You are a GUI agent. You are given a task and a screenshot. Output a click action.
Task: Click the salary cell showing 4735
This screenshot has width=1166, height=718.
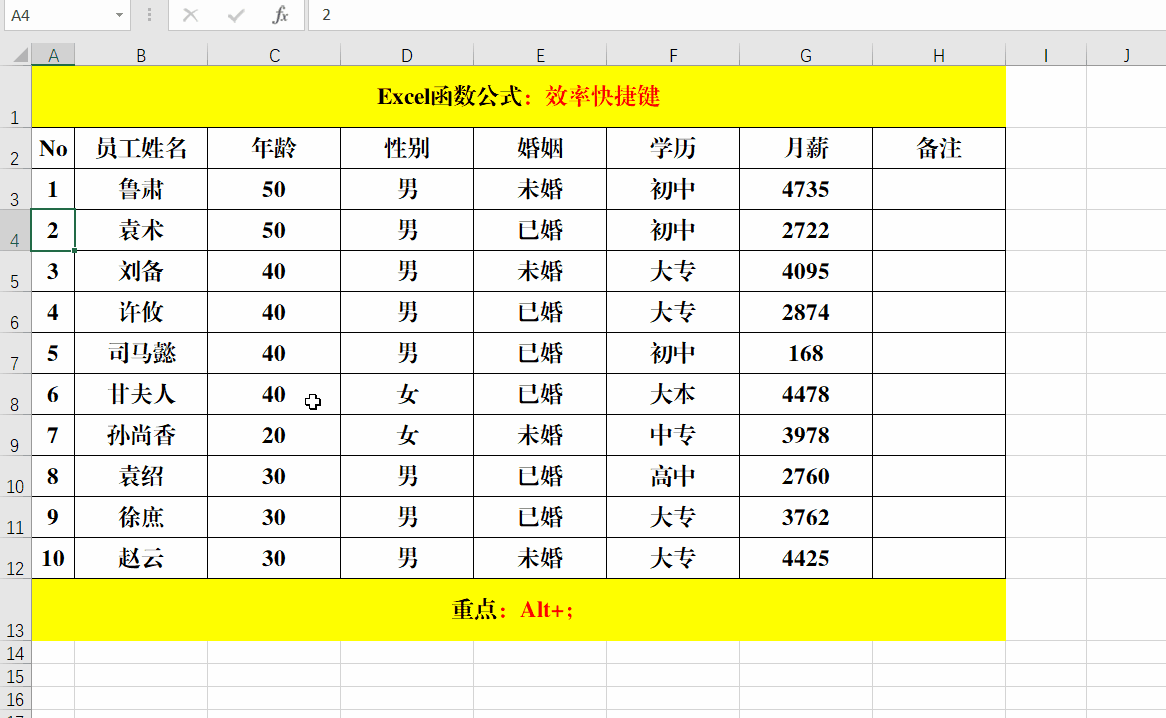point(805,189)
